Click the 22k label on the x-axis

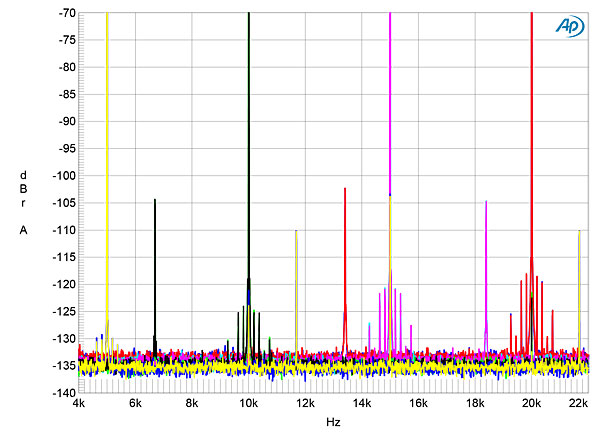(578, 404)
